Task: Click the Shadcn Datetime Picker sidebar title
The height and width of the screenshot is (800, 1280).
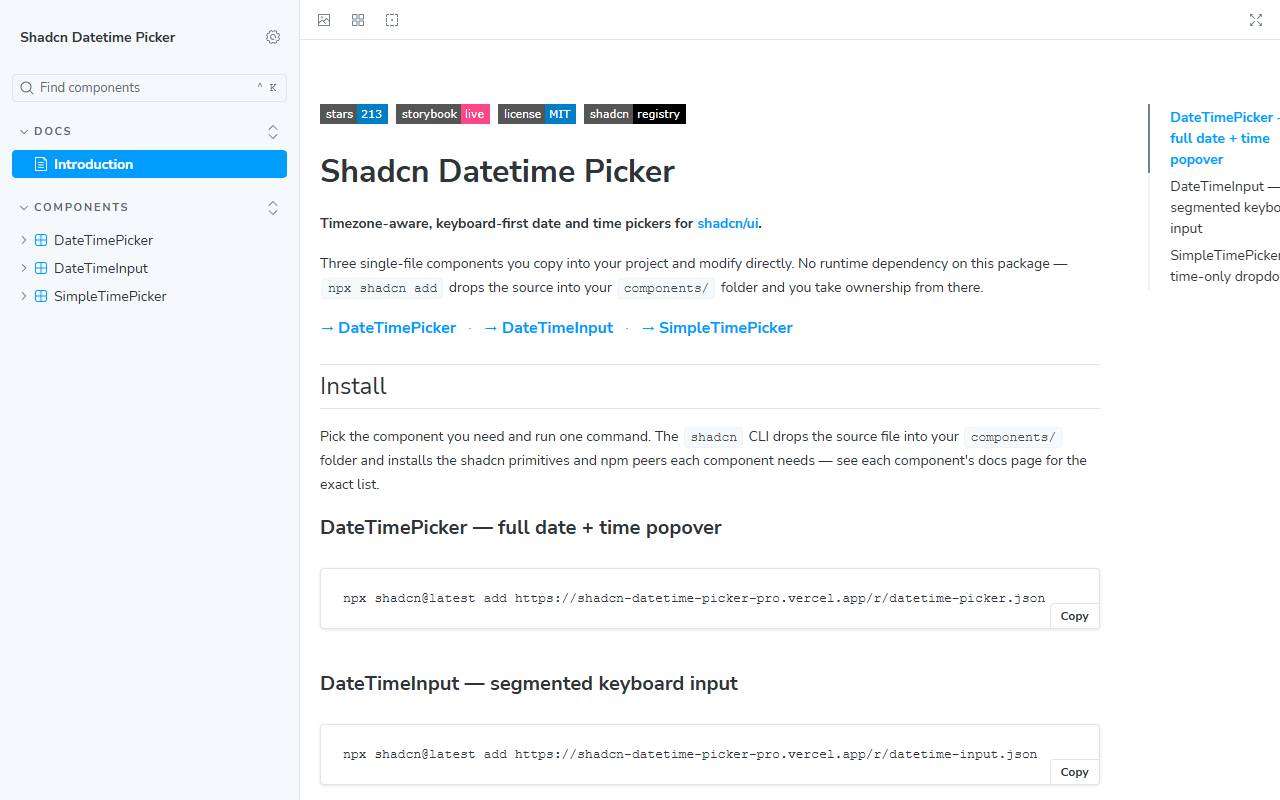Action: point(98,37)
